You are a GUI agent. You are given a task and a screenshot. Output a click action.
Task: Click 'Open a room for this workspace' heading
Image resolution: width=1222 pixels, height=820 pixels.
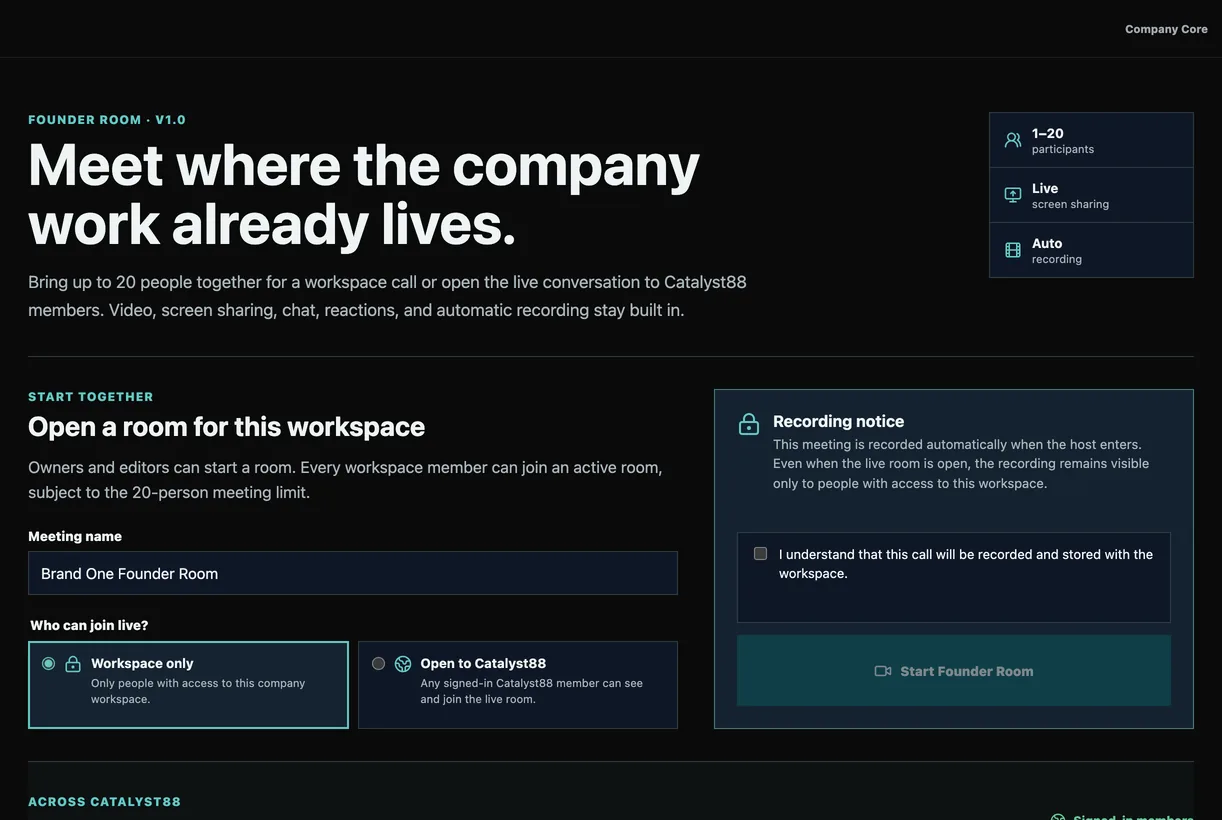pyautogui.click(x=227, y=427)
